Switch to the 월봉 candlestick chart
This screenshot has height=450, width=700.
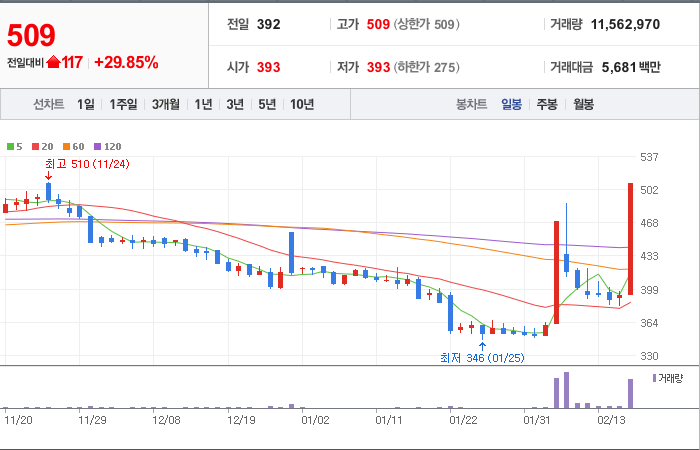click(x=583, y=104)
